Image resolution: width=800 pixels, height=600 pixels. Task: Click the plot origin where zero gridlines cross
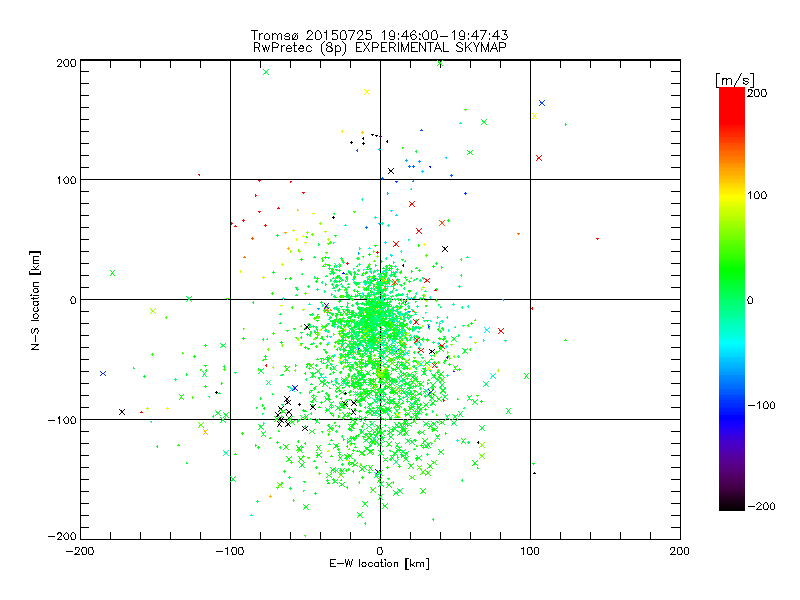tap(380, 299)
